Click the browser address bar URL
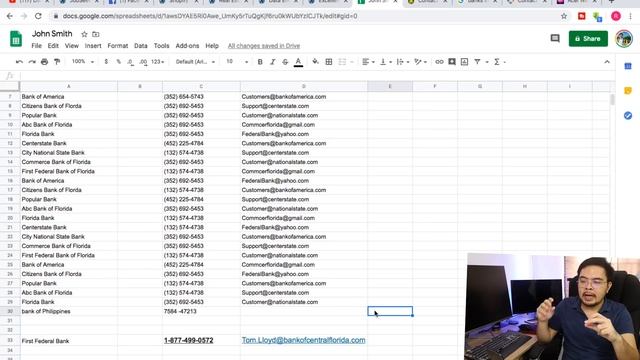640x360 pixels. [210, 16]
